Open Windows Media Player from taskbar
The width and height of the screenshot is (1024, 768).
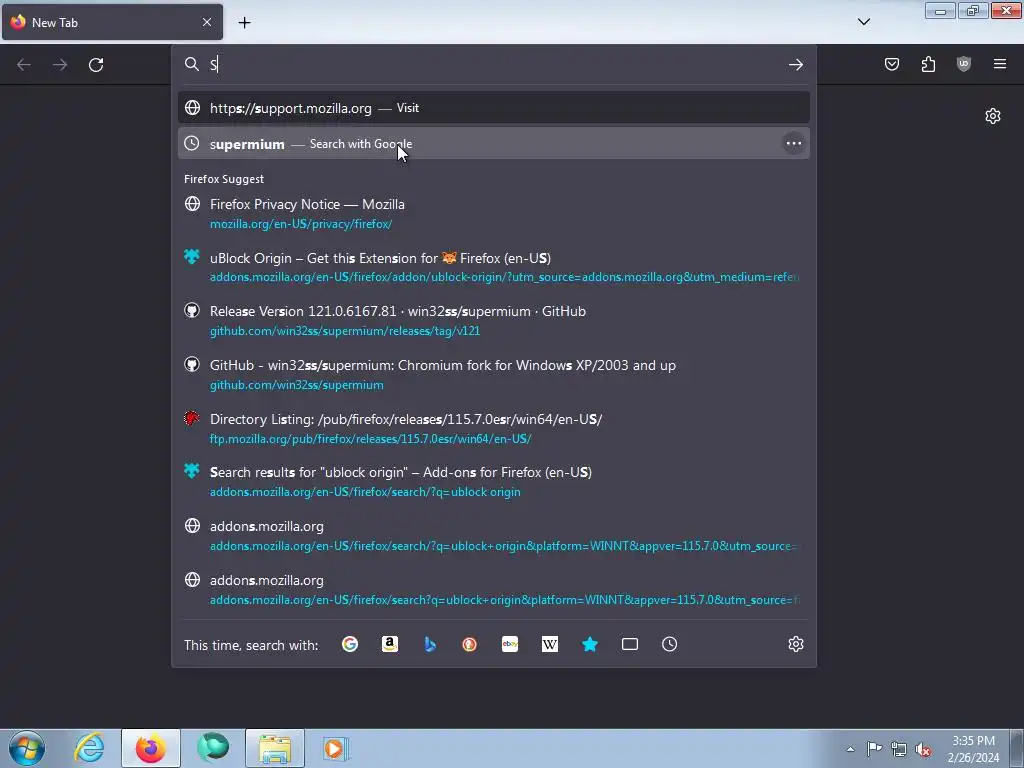point(336,748)
